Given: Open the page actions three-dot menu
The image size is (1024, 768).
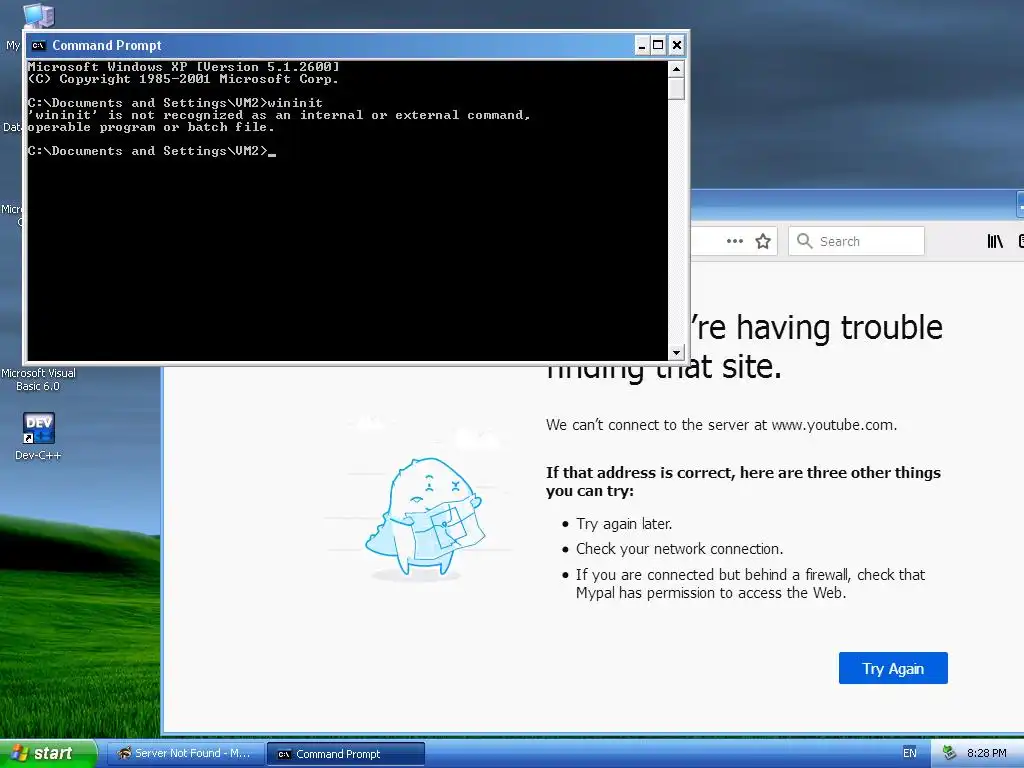Looking at the screenshot, I should (735, 241).
